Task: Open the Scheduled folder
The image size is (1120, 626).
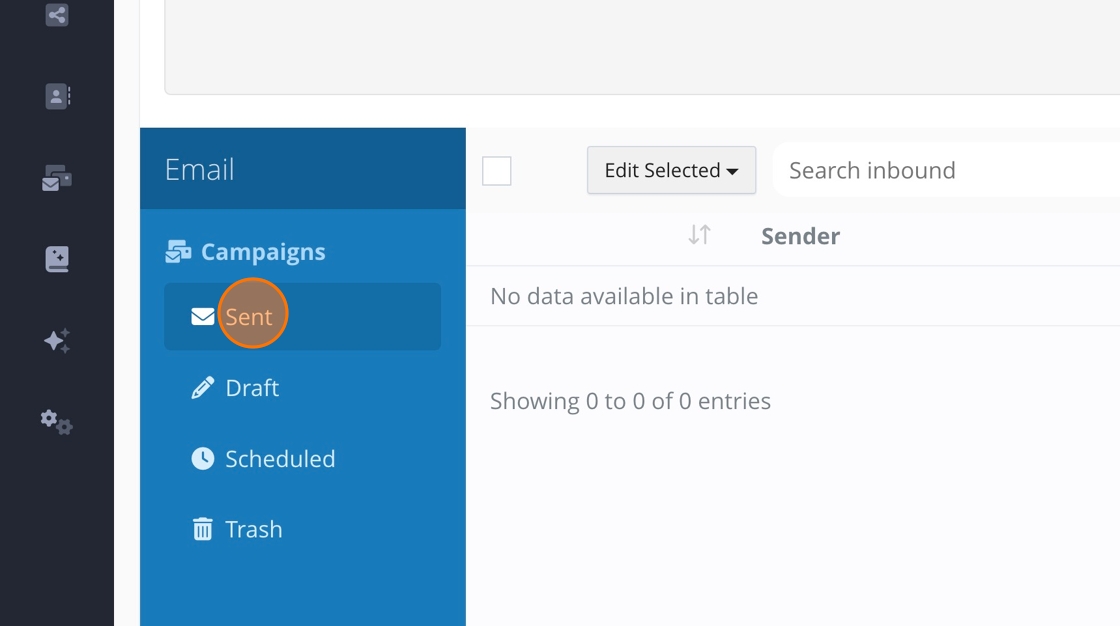Action: [x=280, y=459]
